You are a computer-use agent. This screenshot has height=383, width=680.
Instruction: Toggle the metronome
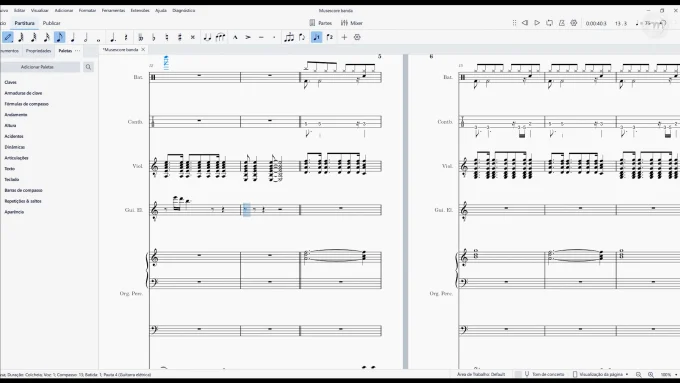point(562,23)
